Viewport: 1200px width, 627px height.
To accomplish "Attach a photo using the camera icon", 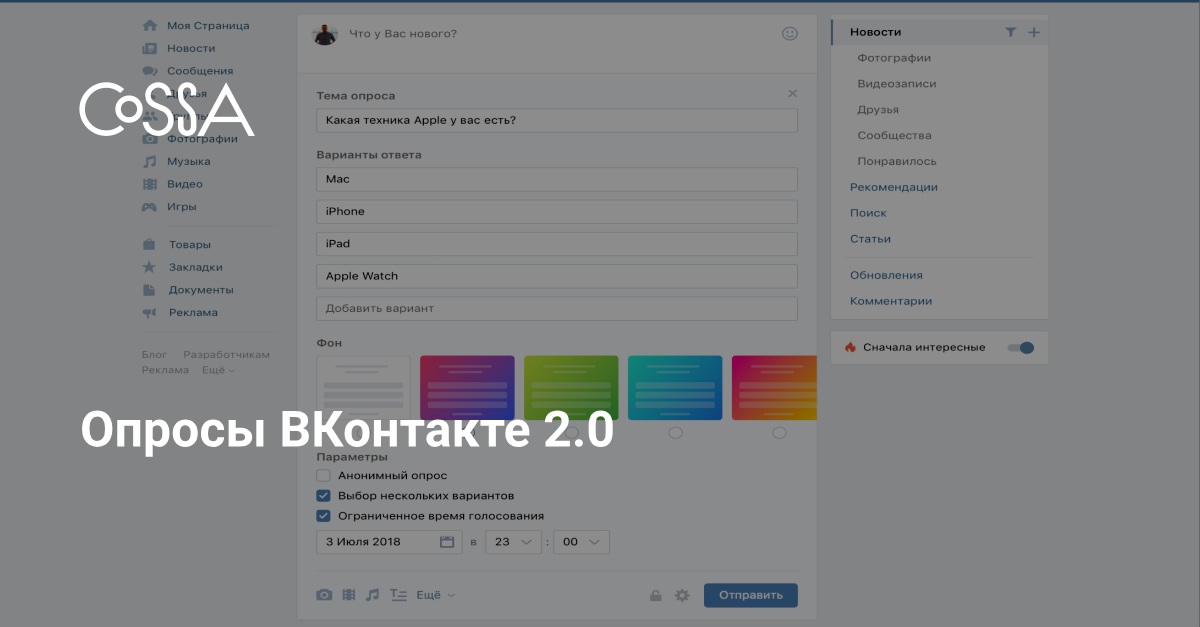I will (324, 595).
